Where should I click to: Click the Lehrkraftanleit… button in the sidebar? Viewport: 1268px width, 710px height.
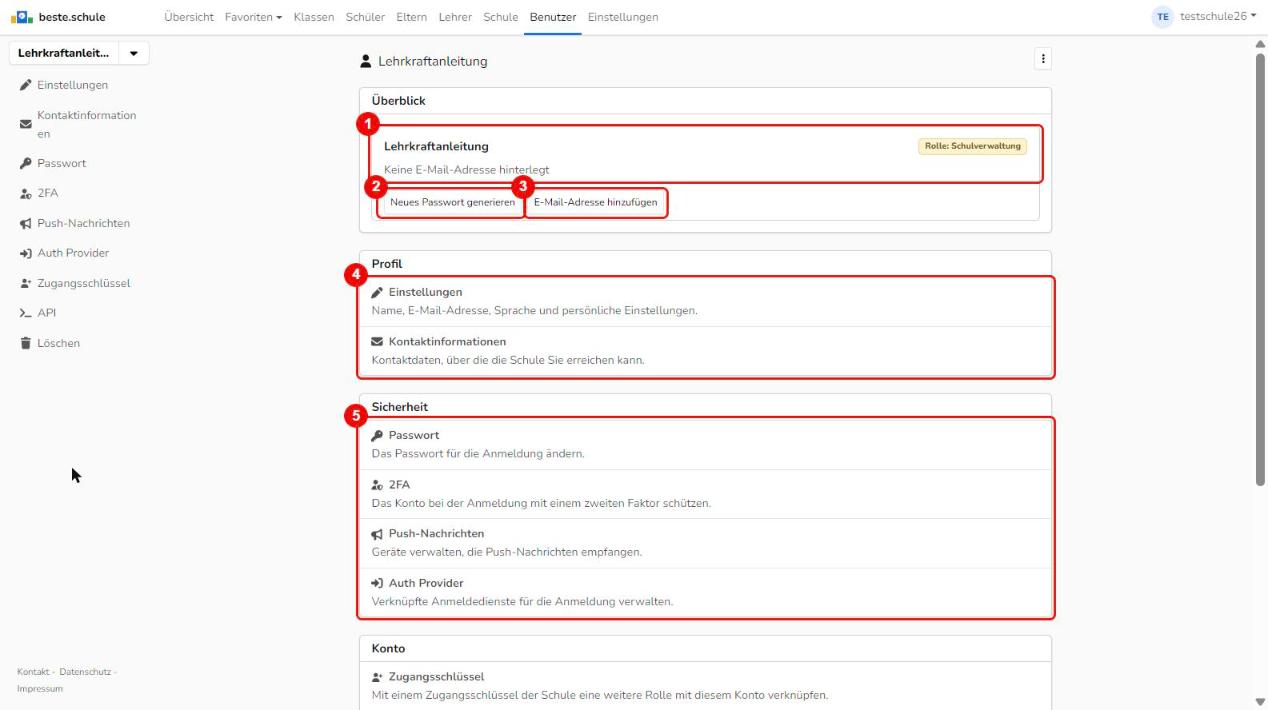tap(64, 54)
